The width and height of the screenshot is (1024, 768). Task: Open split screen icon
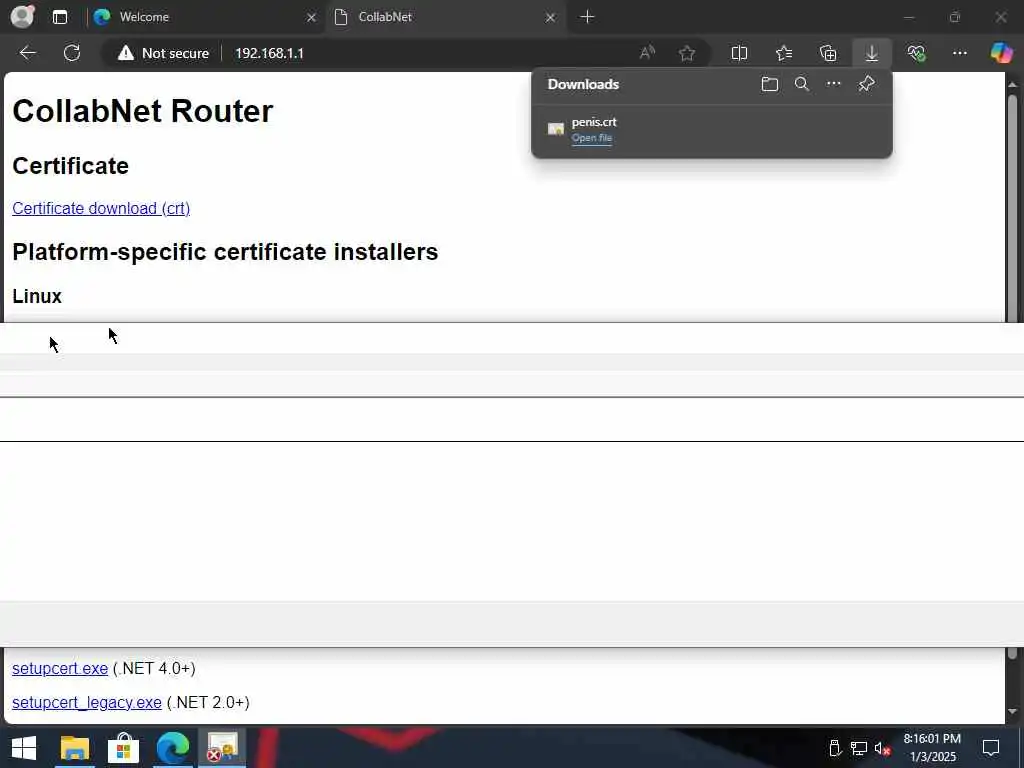point(739,53)
